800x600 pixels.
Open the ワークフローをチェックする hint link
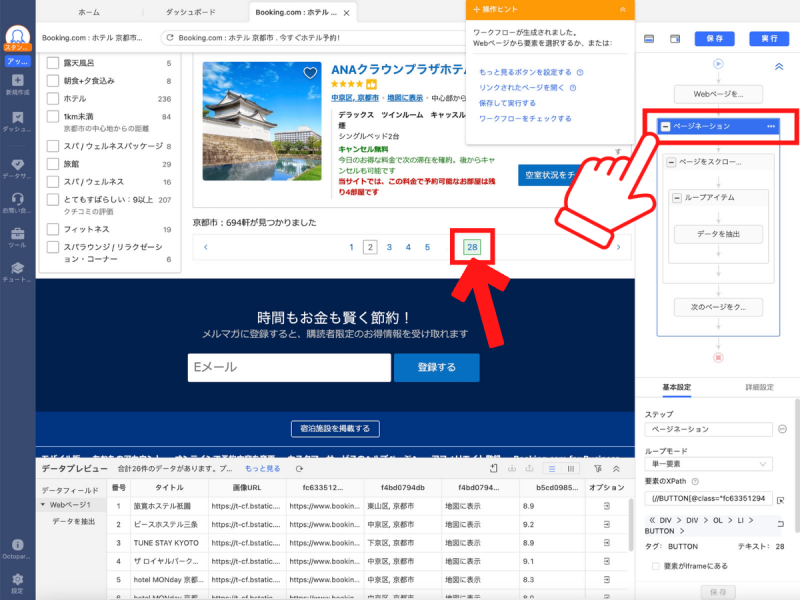click(525, 119)
